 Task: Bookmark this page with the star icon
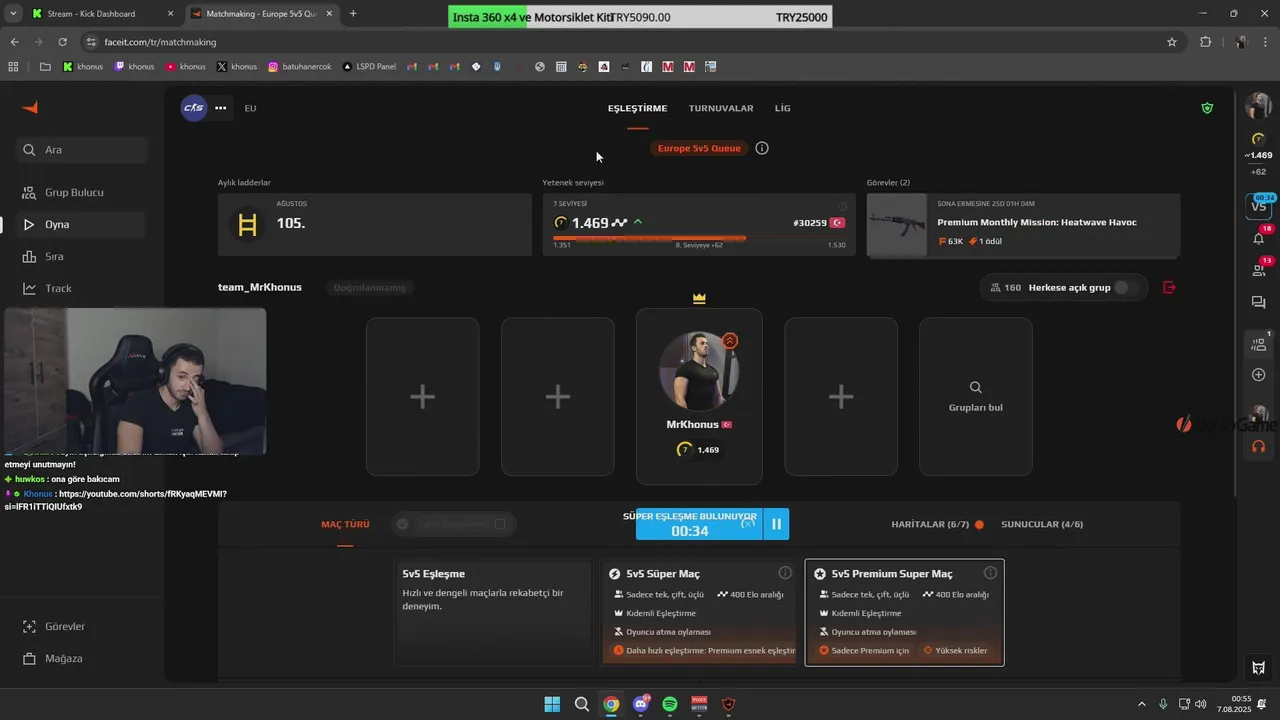(x=1172, y=42)
